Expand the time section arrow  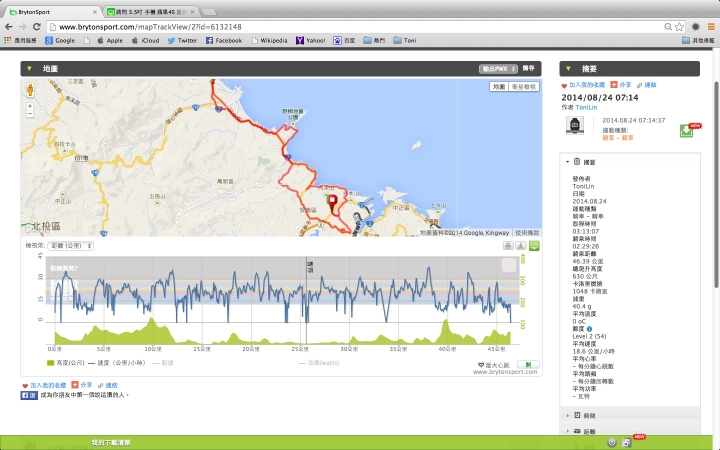point(568,416)
